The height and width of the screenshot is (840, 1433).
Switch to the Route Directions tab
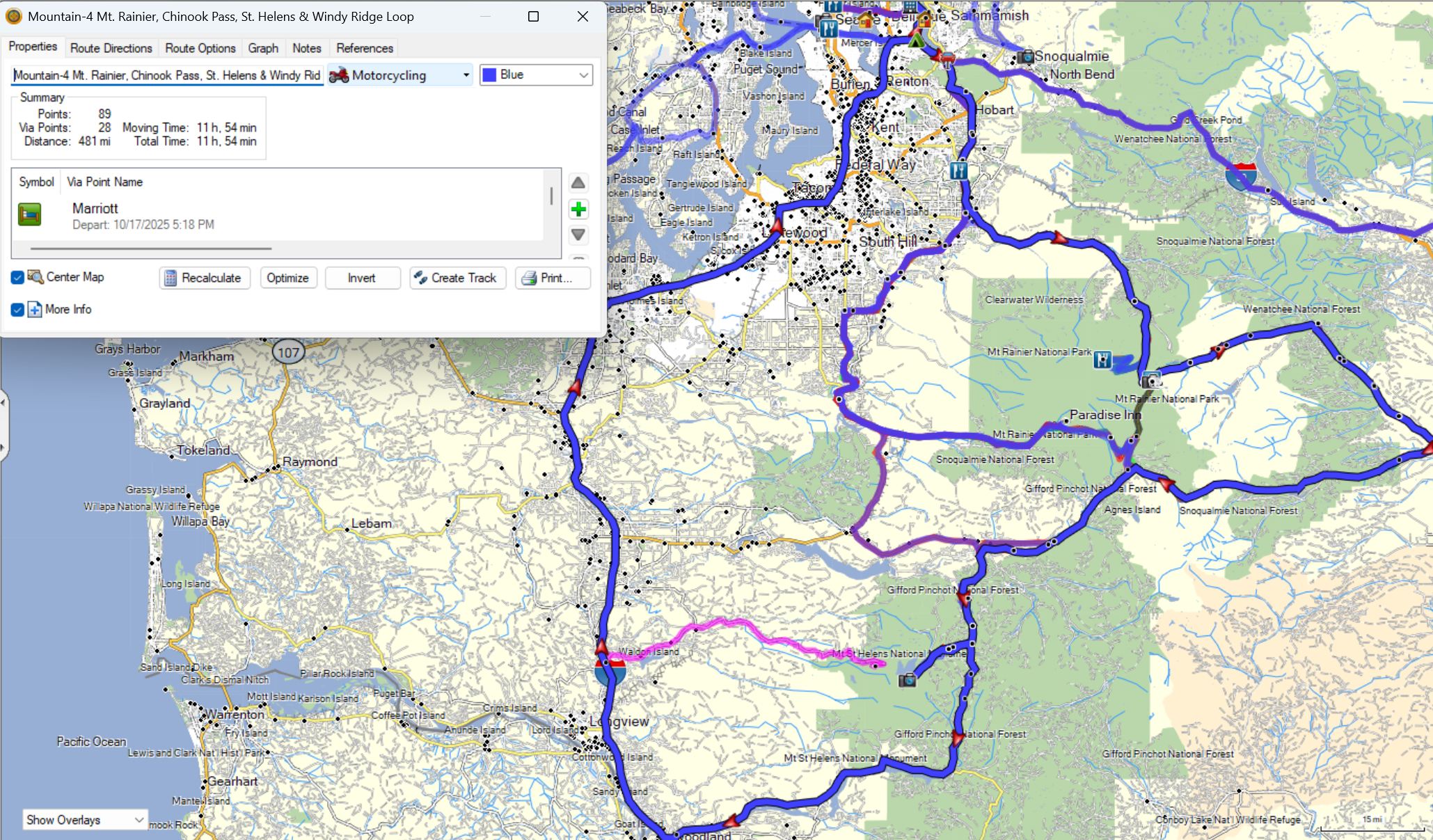point(111,48)
